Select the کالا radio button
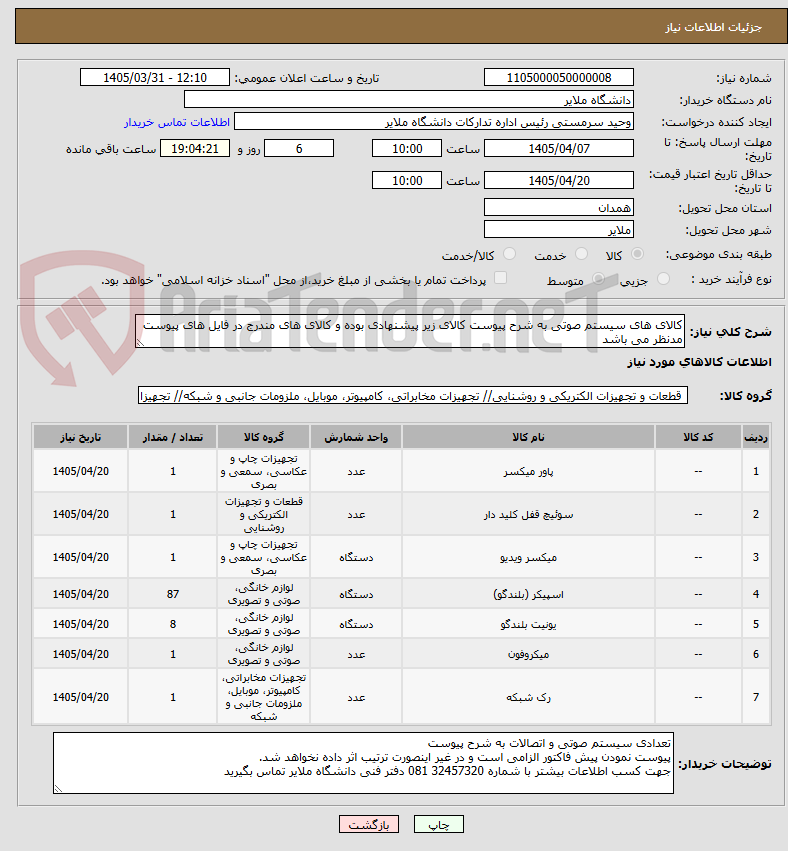Image resolution: width=788 pixels, height=851 pixels. click(638, 254)
